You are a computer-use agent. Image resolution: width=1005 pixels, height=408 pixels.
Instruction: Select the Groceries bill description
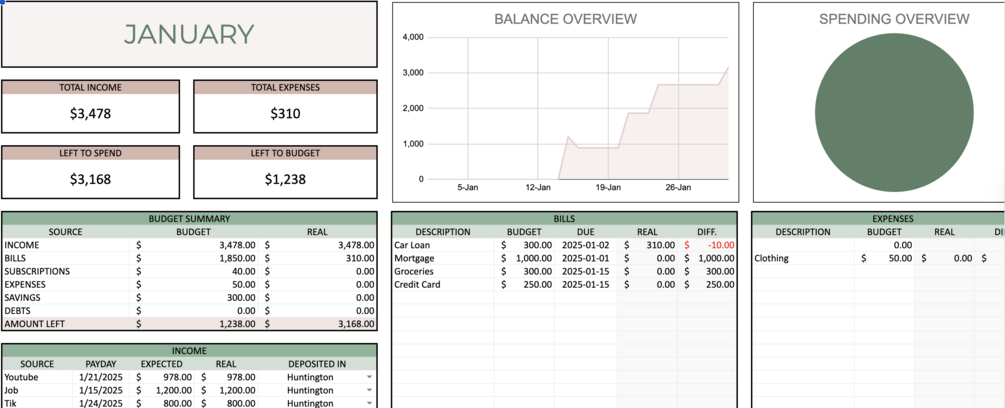[x=414, y=271]
